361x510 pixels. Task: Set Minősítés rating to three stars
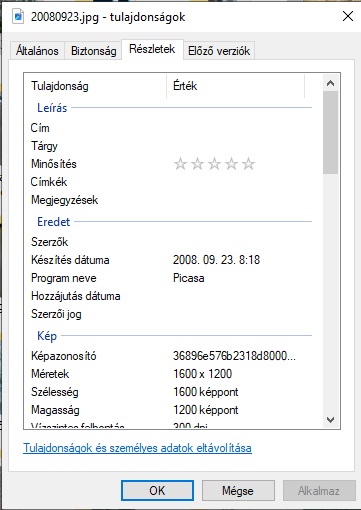tap(214, 164)
